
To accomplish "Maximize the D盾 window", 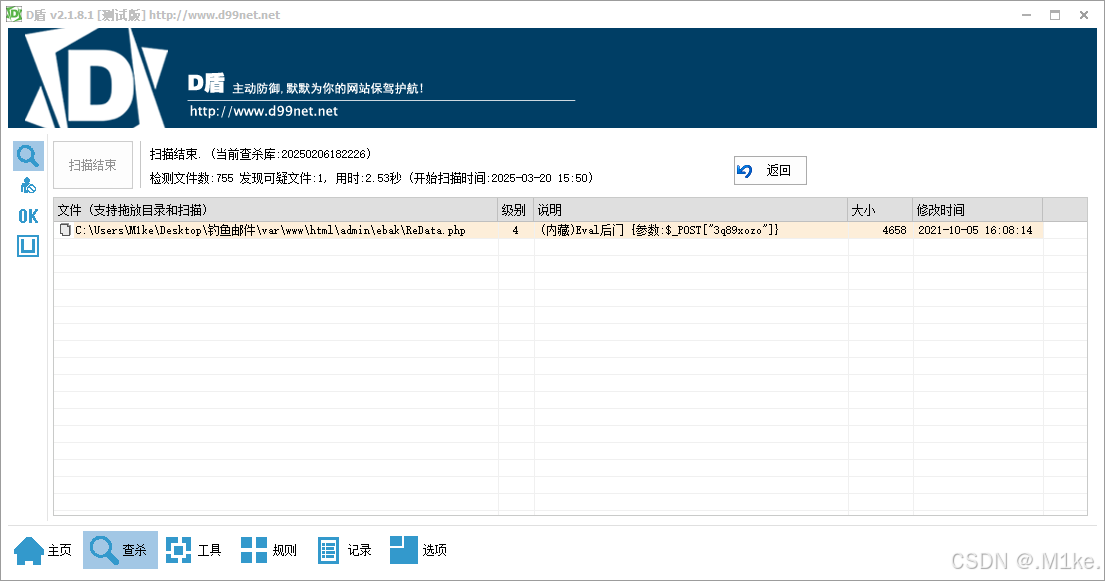I will coord(1055,15).
